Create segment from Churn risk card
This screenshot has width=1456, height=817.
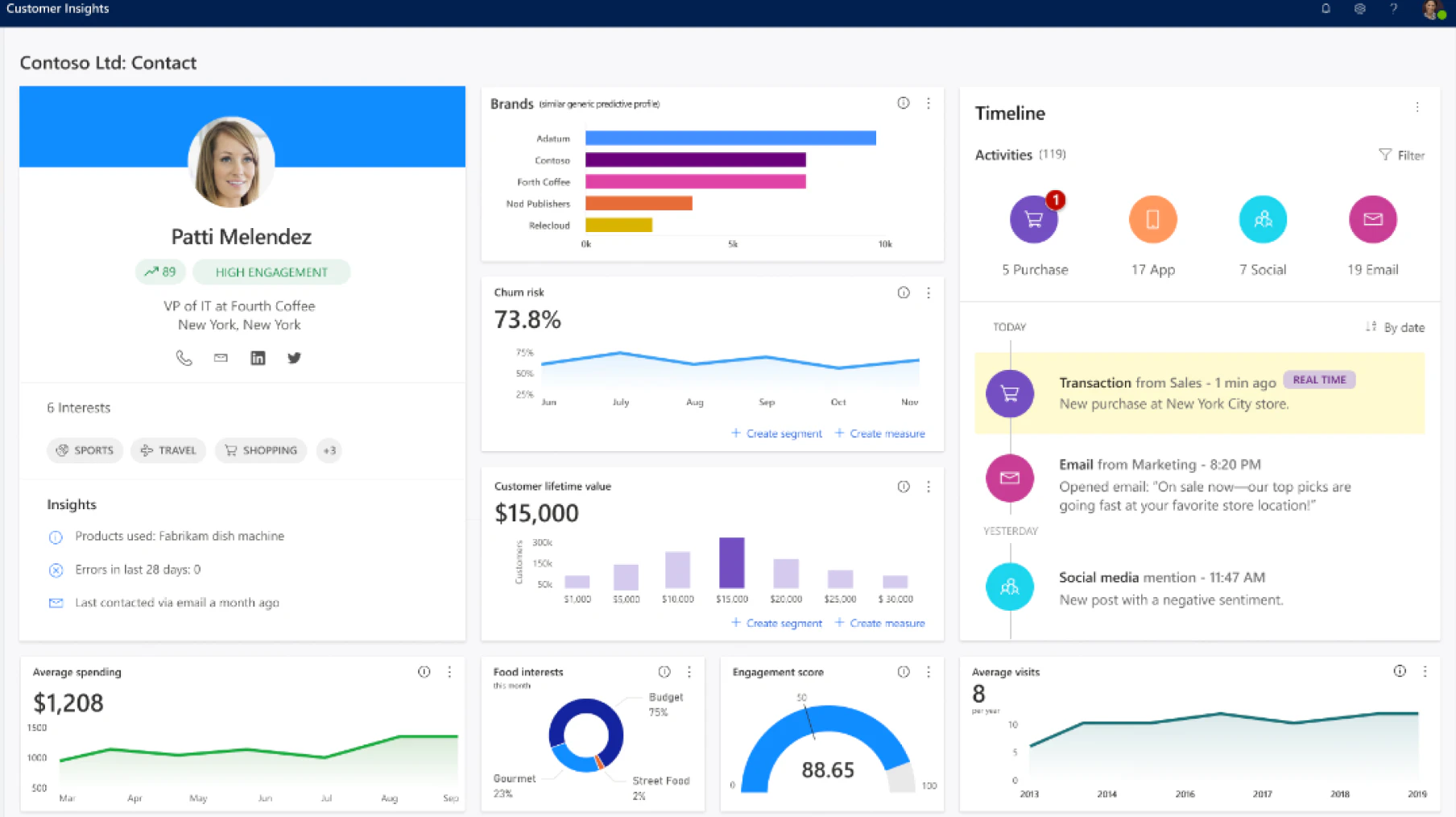tap(776, 433)
